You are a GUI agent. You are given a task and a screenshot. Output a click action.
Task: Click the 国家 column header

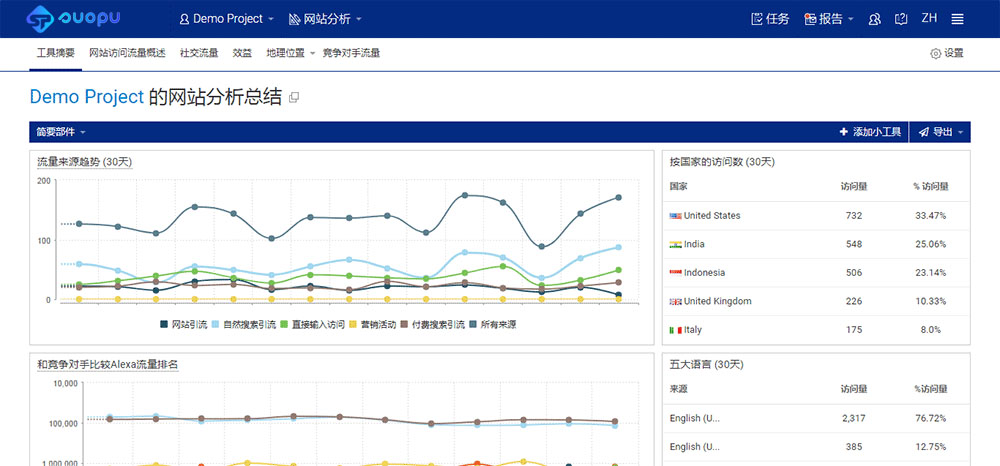tap(679, 187)
